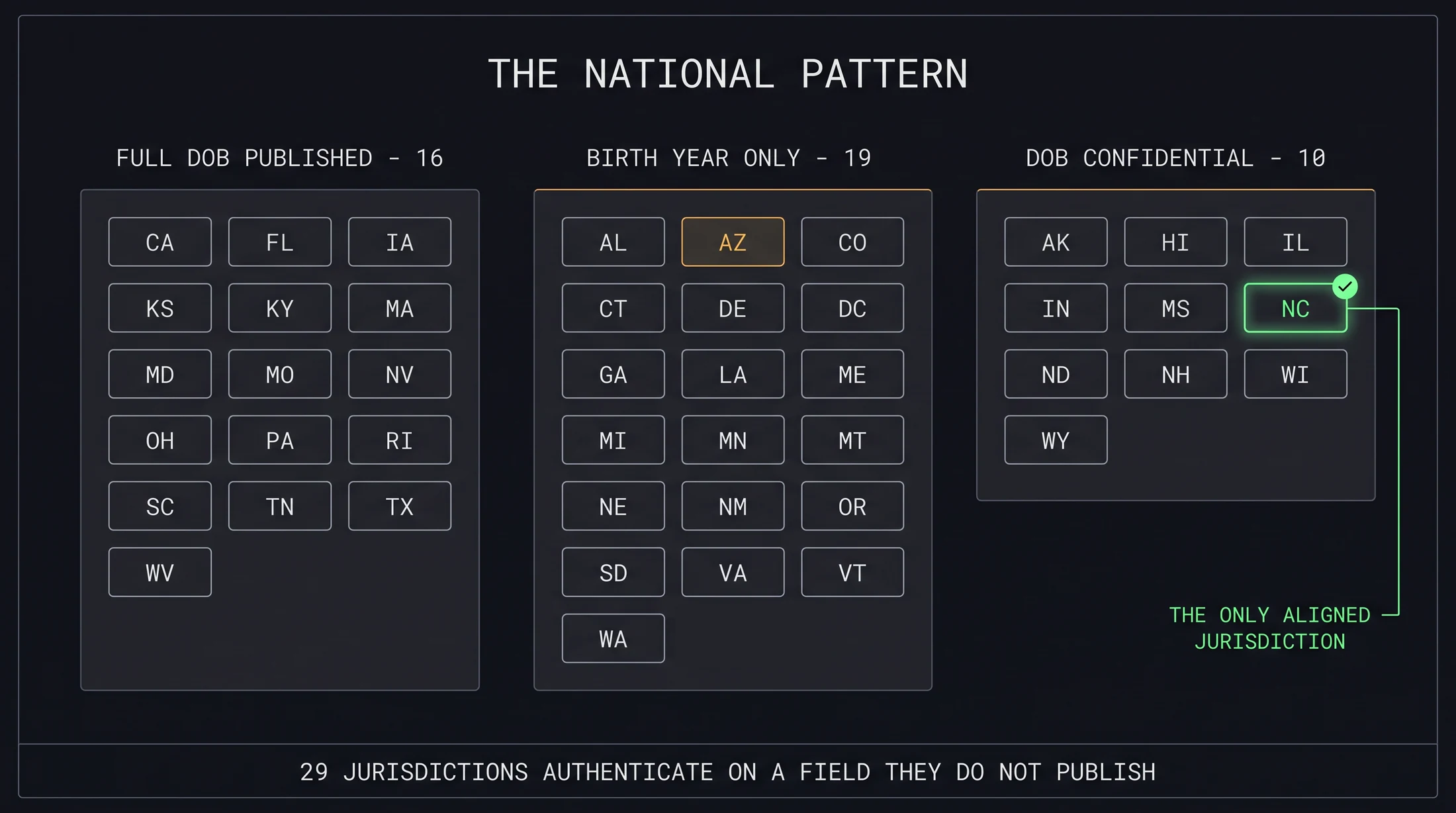Viewport: 1456px width, 813px height.
Task: Select the MD state tile
Action: coord(160,374)
